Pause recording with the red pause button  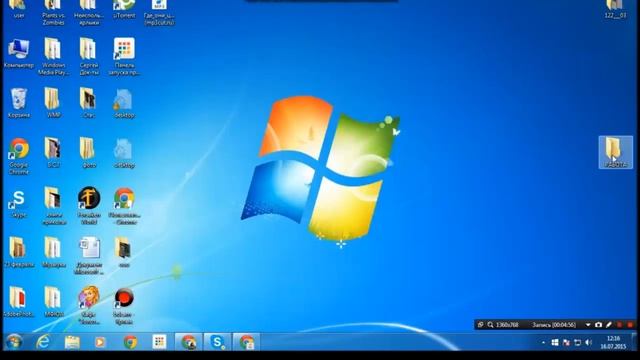[x=620, y=325]
